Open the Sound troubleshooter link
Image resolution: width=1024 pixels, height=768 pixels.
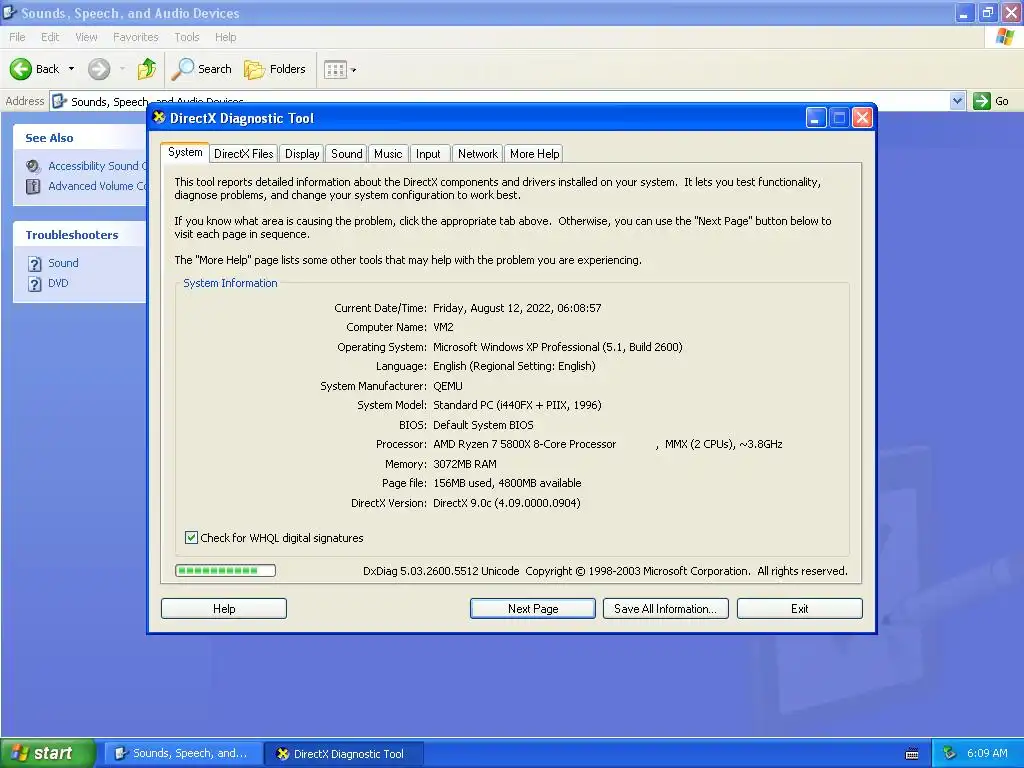coord(63,263)
